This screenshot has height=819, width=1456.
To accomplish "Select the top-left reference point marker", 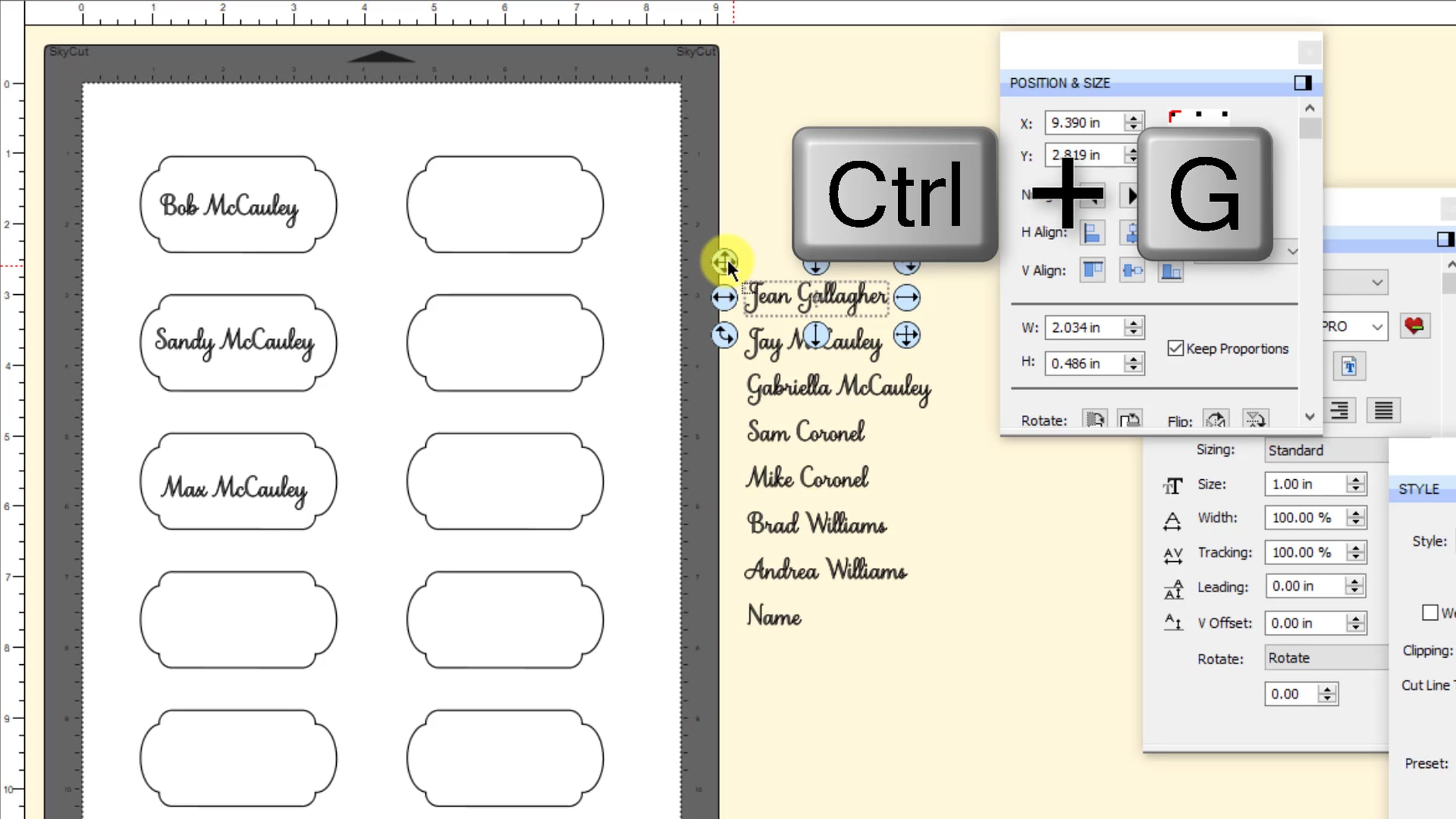I will click(1175, 115).
